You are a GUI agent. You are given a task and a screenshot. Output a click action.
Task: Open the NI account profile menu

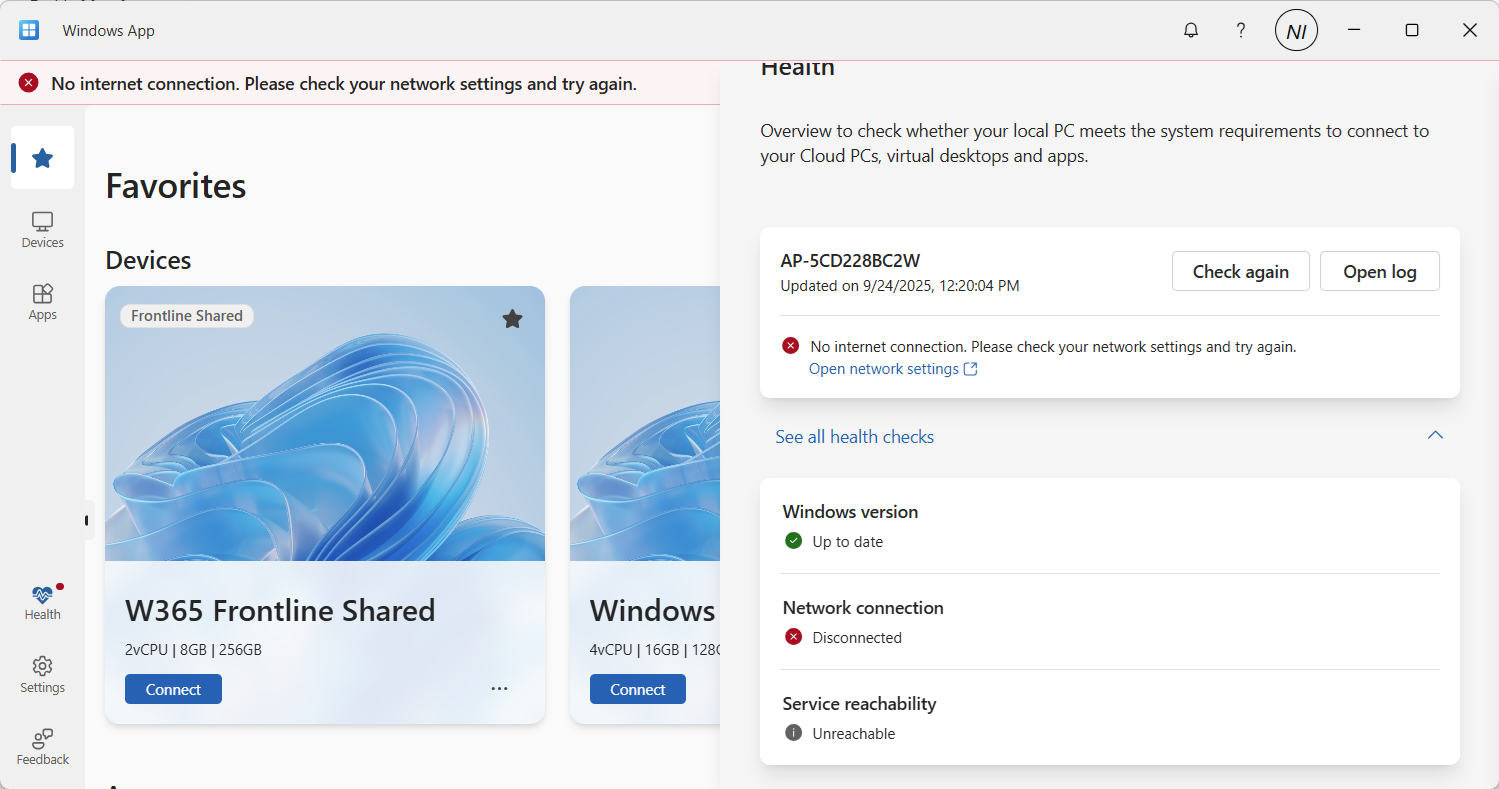[1296, 31]
